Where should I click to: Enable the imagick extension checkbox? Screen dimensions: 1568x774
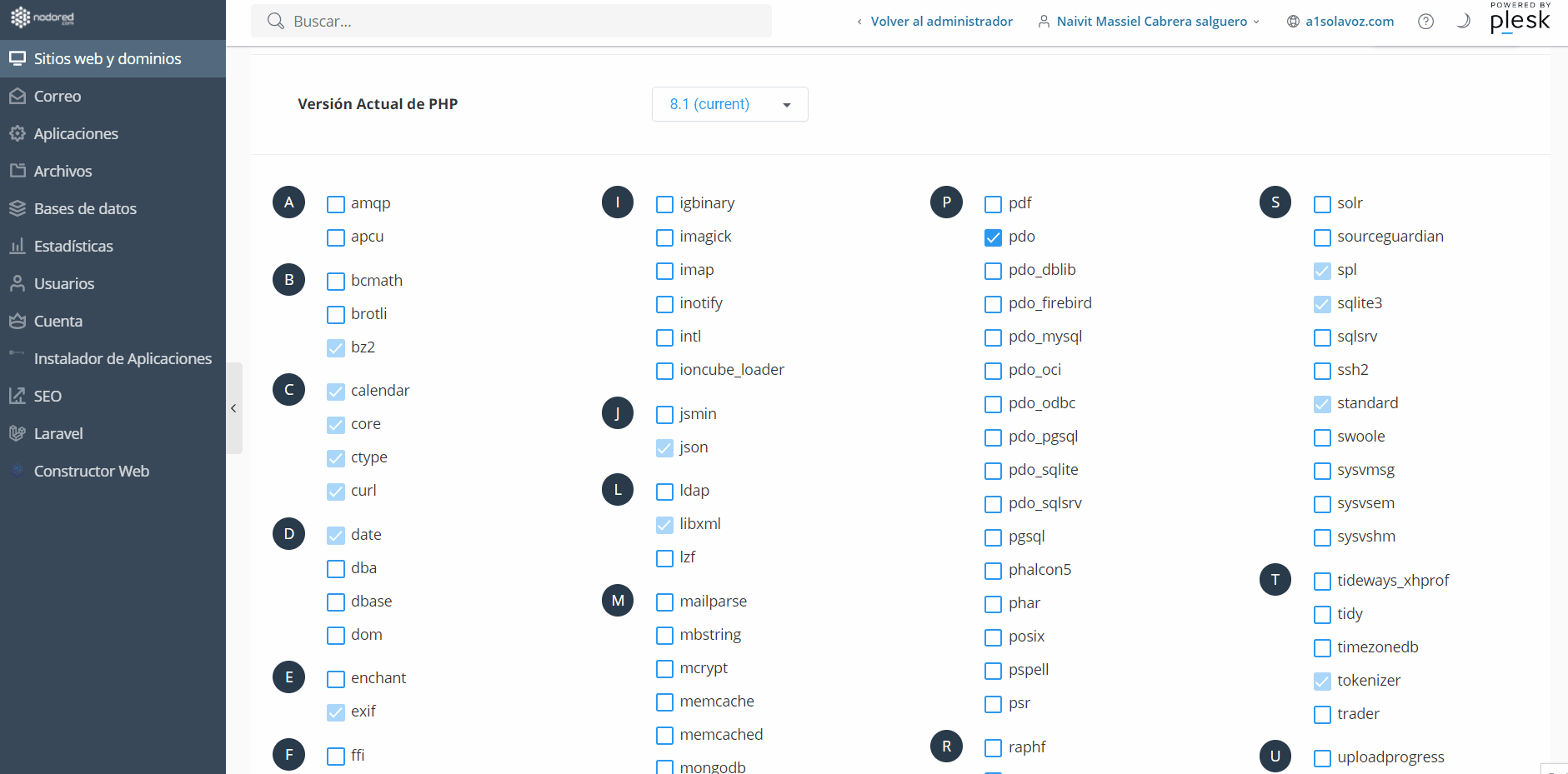point(664,237)
